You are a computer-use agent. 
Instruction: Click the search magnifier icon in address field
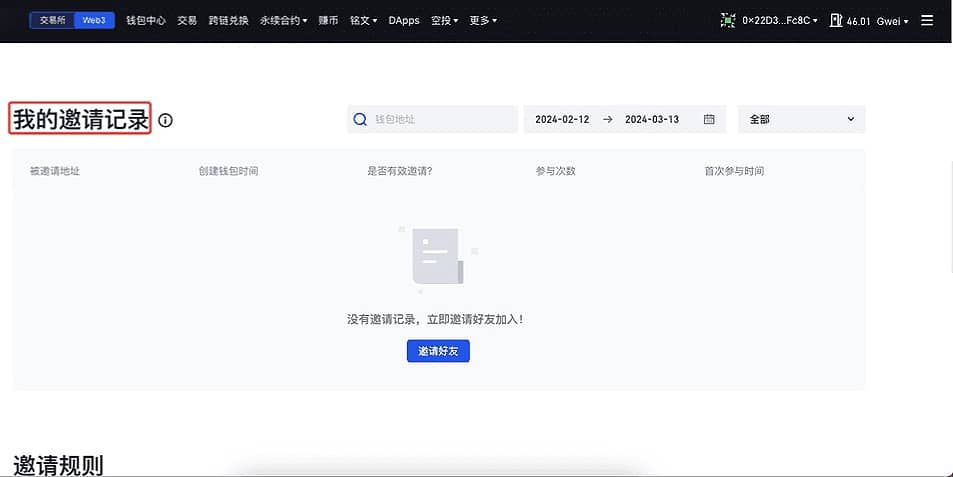[360, 119]
